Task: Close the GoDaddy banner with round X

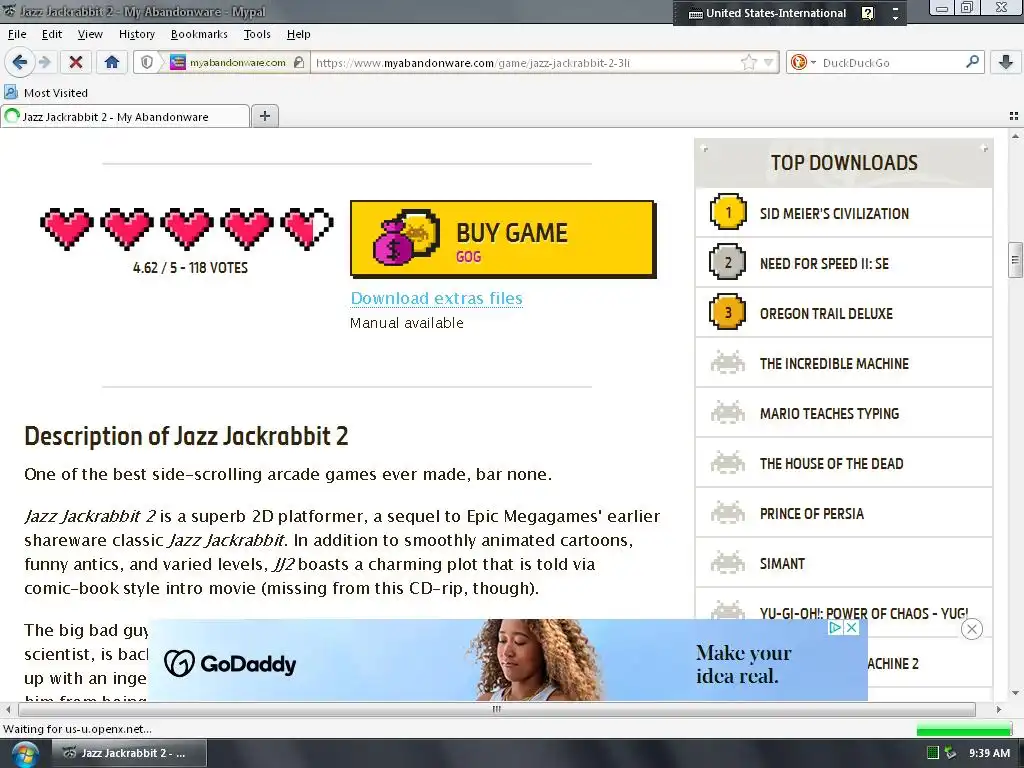Action: click(x=972, y=629)
